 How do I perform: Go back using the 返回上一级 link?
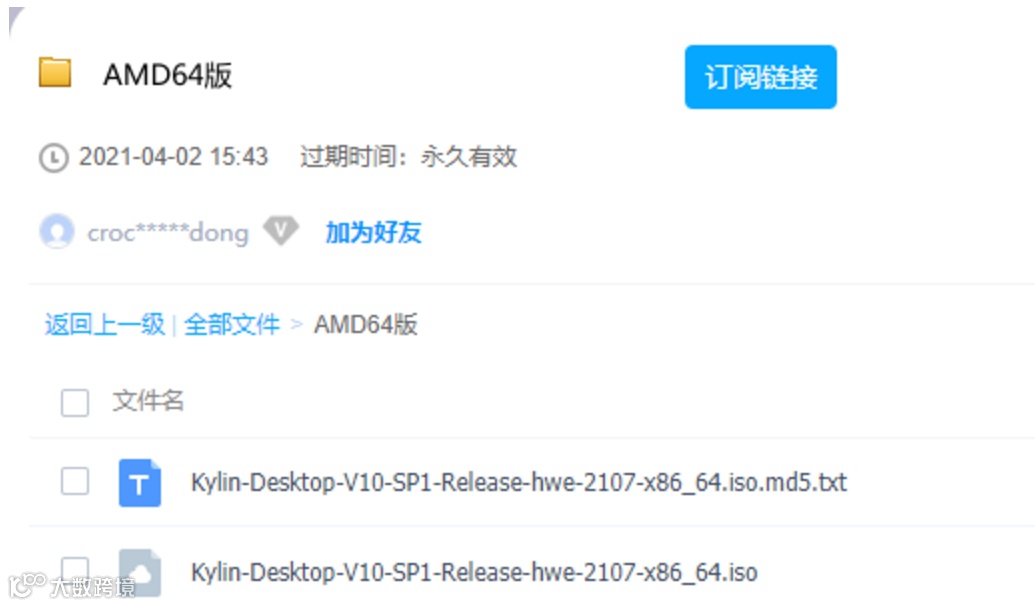(104, 324)
